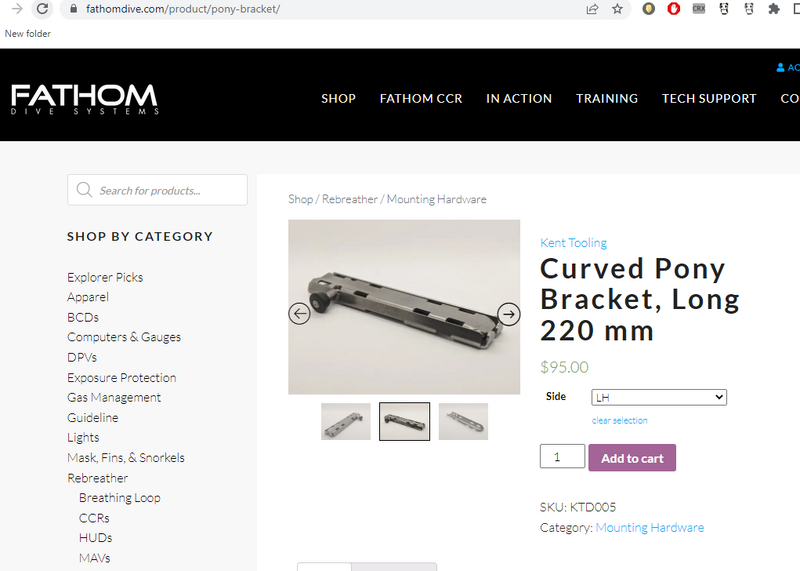The image size is (800, 571).
Task: Go to TECH SUPPORT in navigation
Action: point(709,98)
